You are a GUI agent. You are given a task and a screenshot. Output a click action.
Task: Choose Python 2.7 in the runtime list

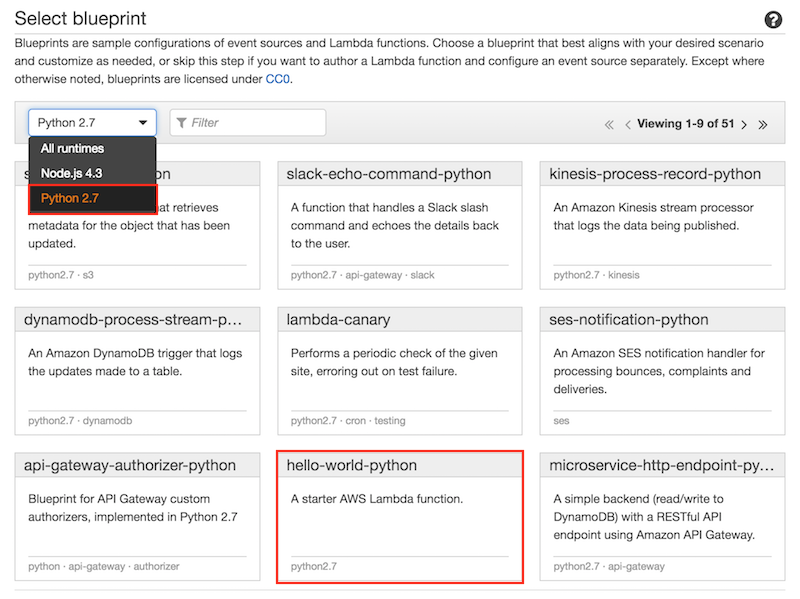click(92, 198)
